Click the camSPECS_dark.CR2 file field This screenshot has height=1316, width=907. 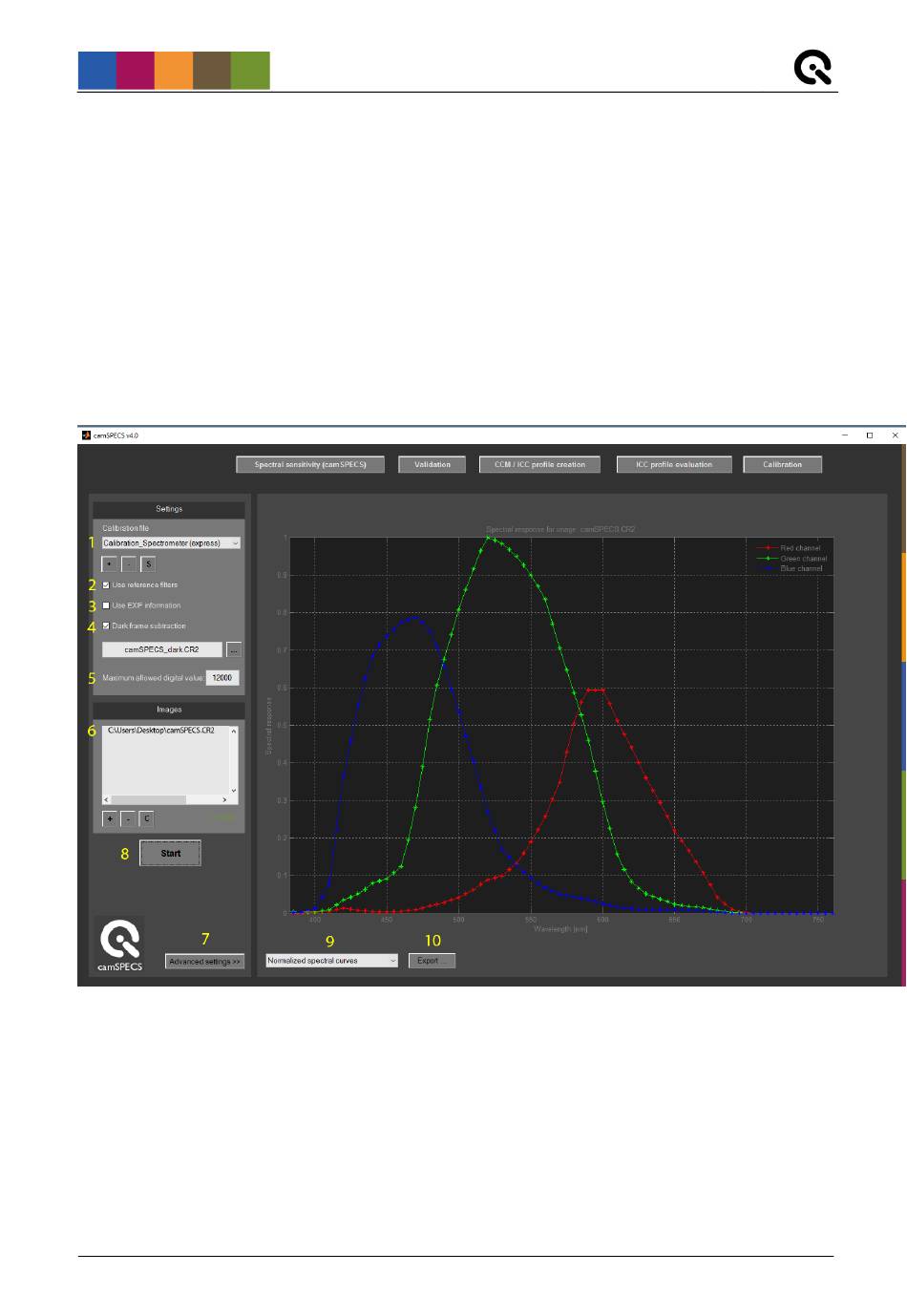[x=162, y=649]
